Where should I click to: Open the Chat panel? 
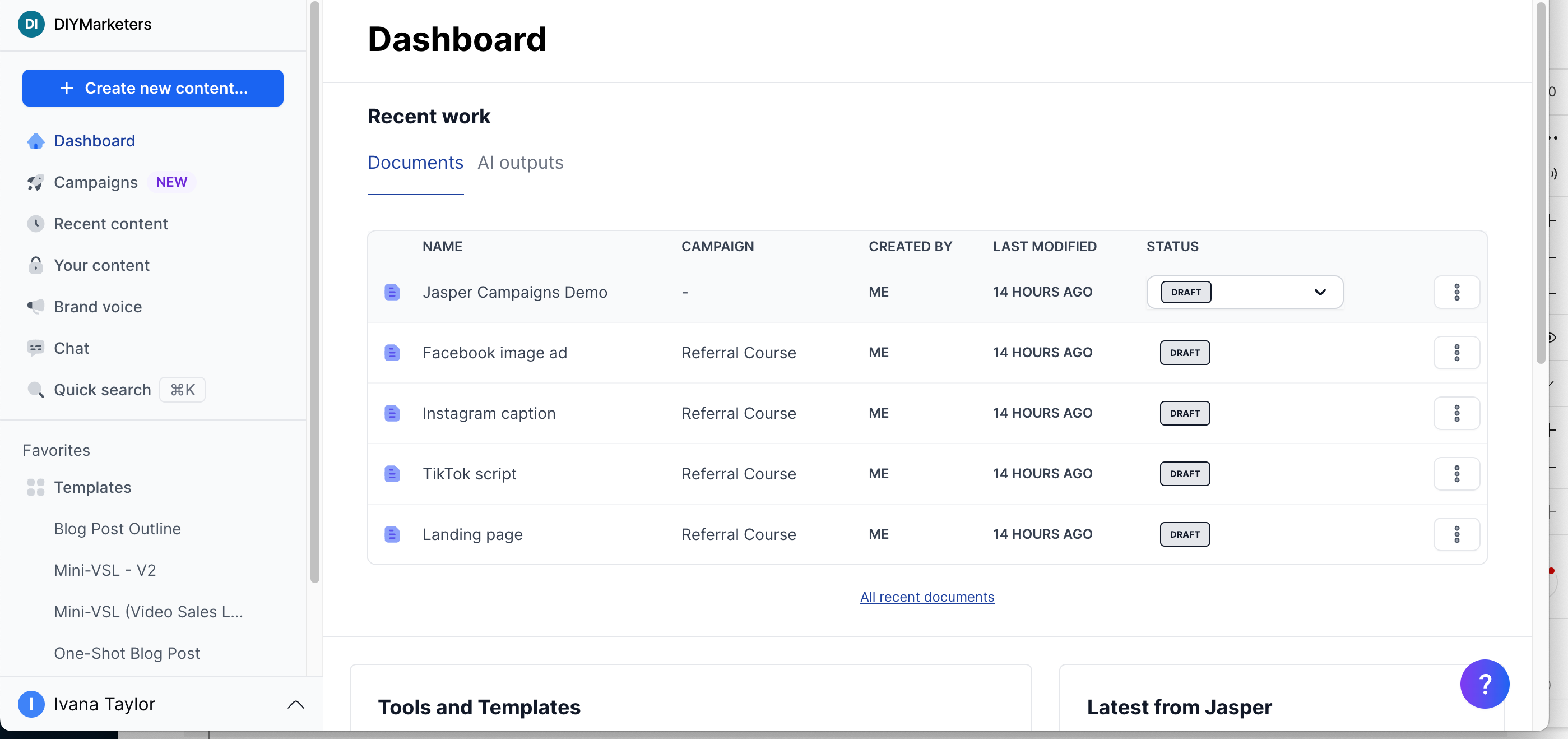(71, 348)
